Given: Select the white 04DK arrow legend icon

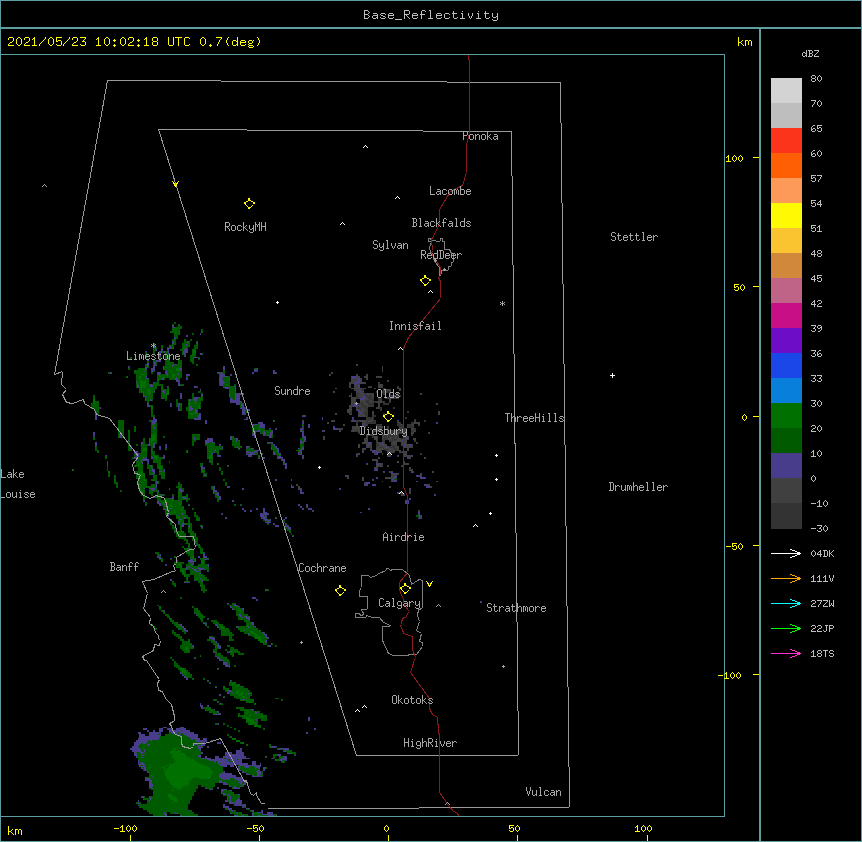Looking at the screenshot, I should tap(786, 553).
